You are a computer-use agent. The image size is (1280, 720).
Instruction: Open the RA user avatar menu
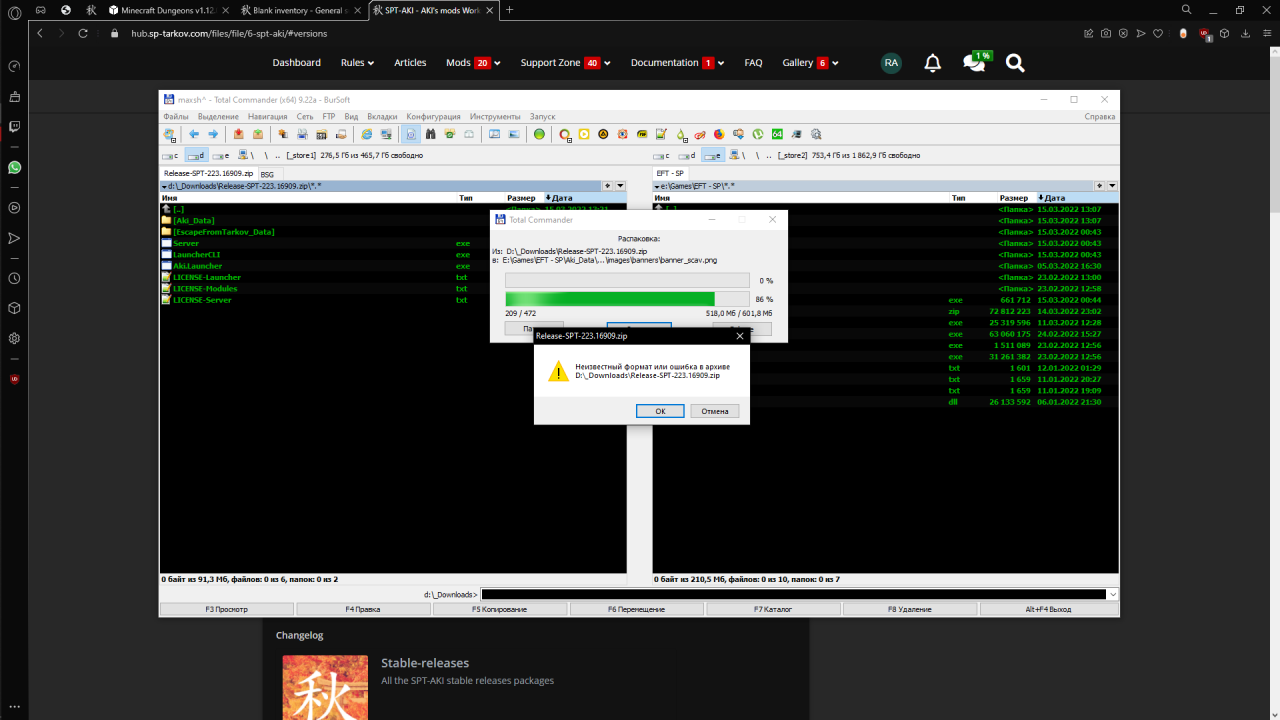click(891, 63)
